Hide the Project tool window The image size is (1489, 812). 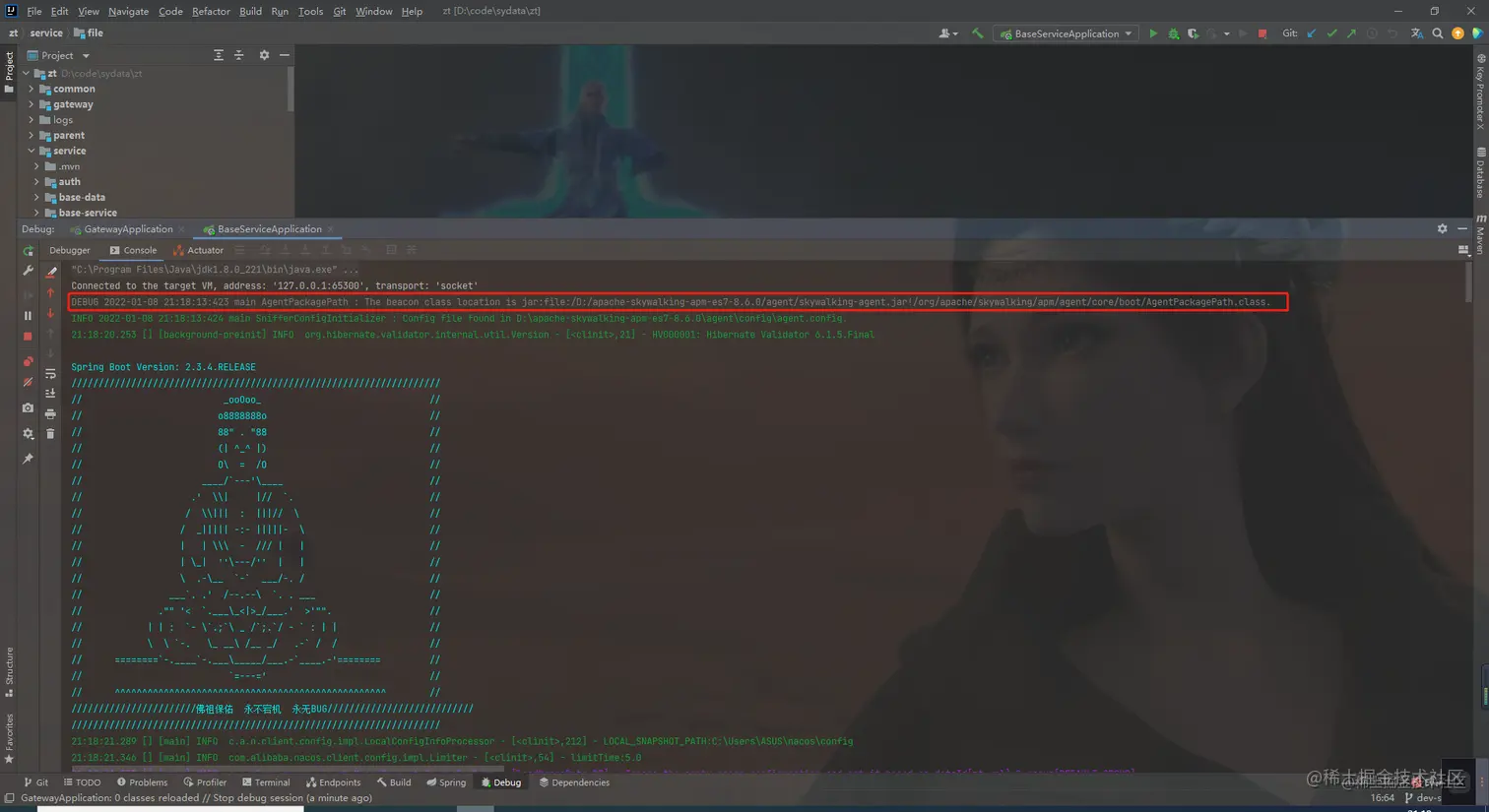[x=284, y=55]
